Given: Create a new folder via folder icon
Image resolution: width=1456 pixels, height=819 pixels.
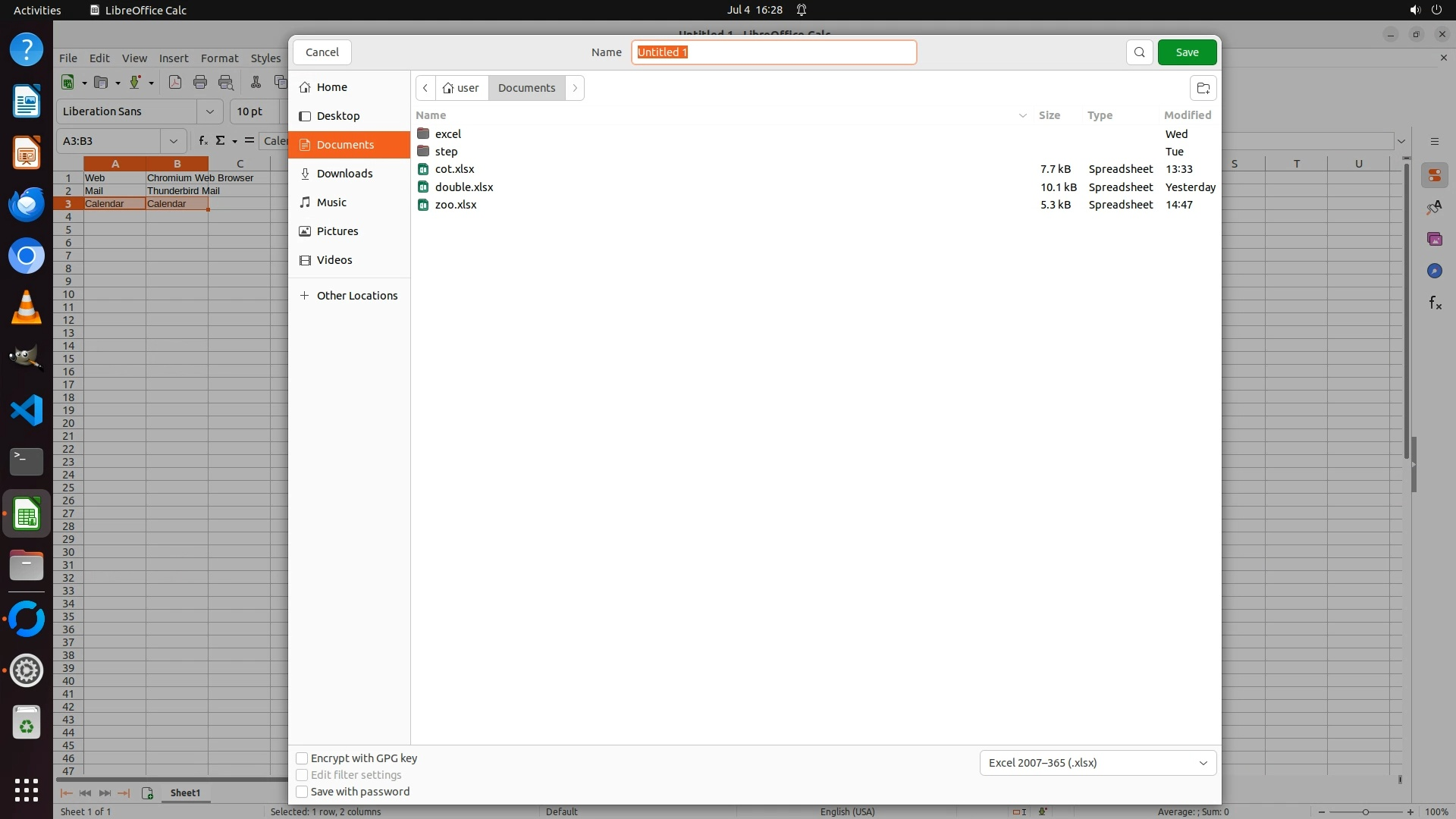Looking at the screenshot, I should [x=1203, y=88].
